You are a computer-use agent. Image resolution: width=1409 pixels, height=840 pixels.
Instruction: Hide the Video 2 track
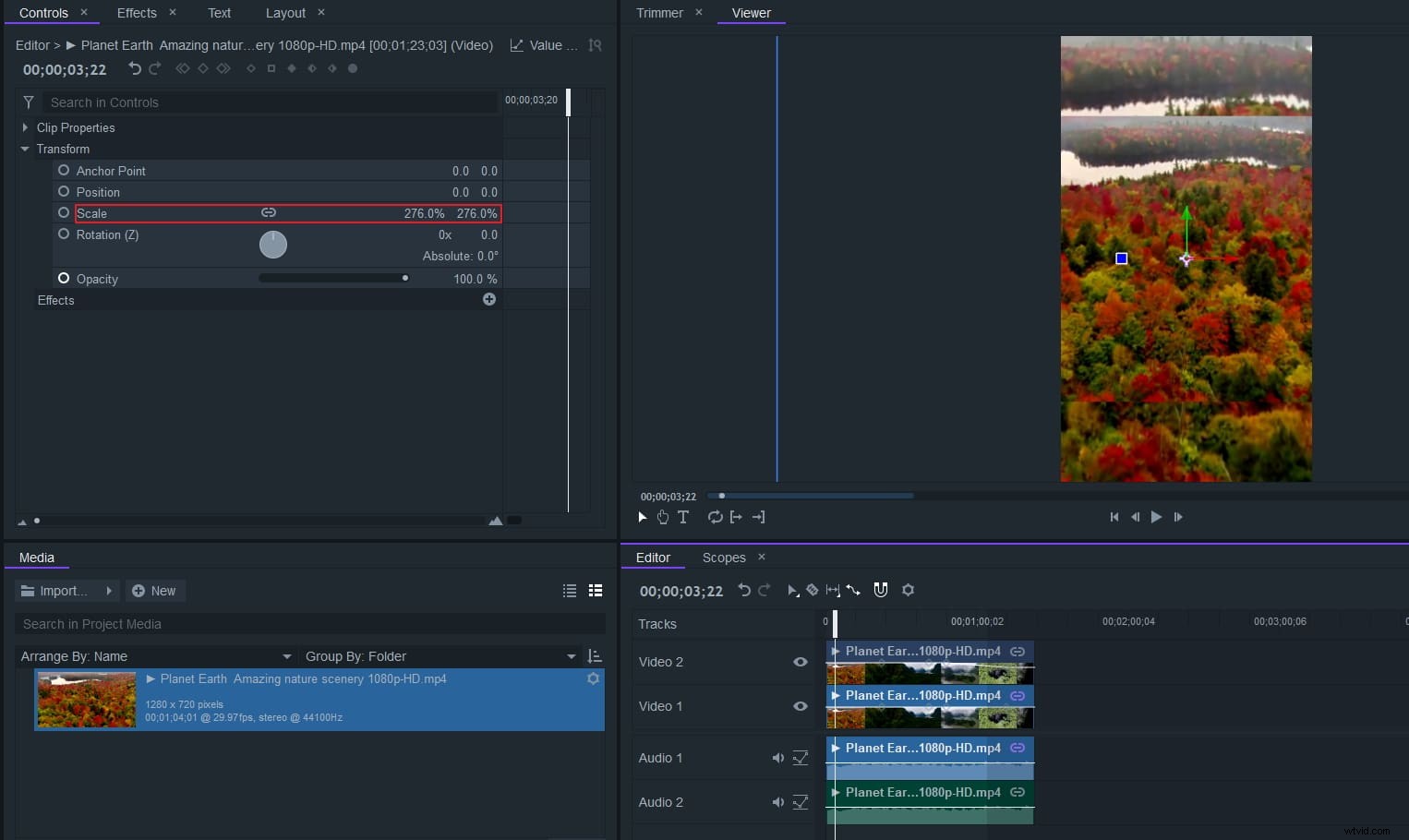800,662
